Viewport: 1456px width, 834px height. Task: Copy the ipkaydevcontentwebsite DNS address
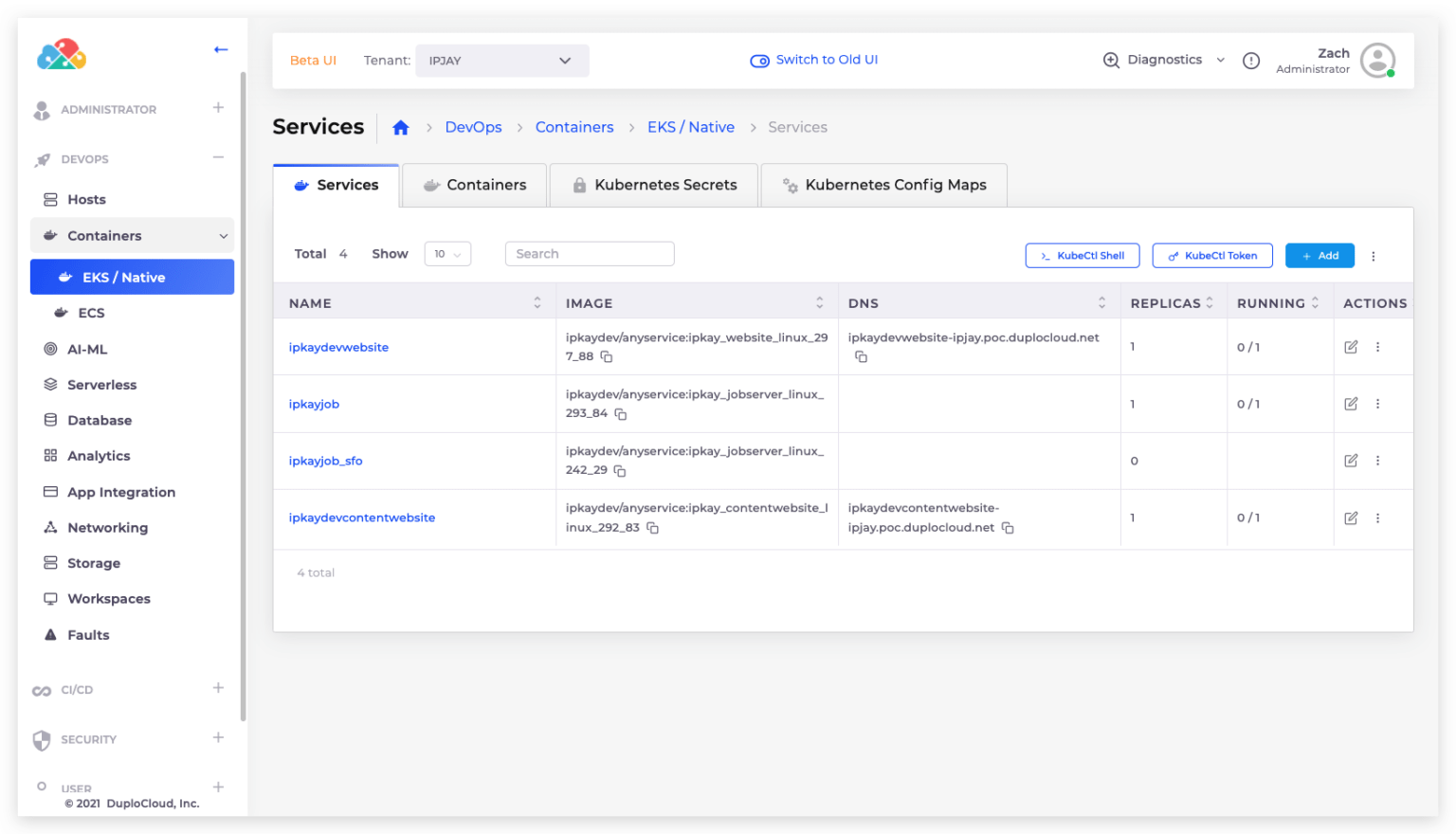pos(1008,528)
